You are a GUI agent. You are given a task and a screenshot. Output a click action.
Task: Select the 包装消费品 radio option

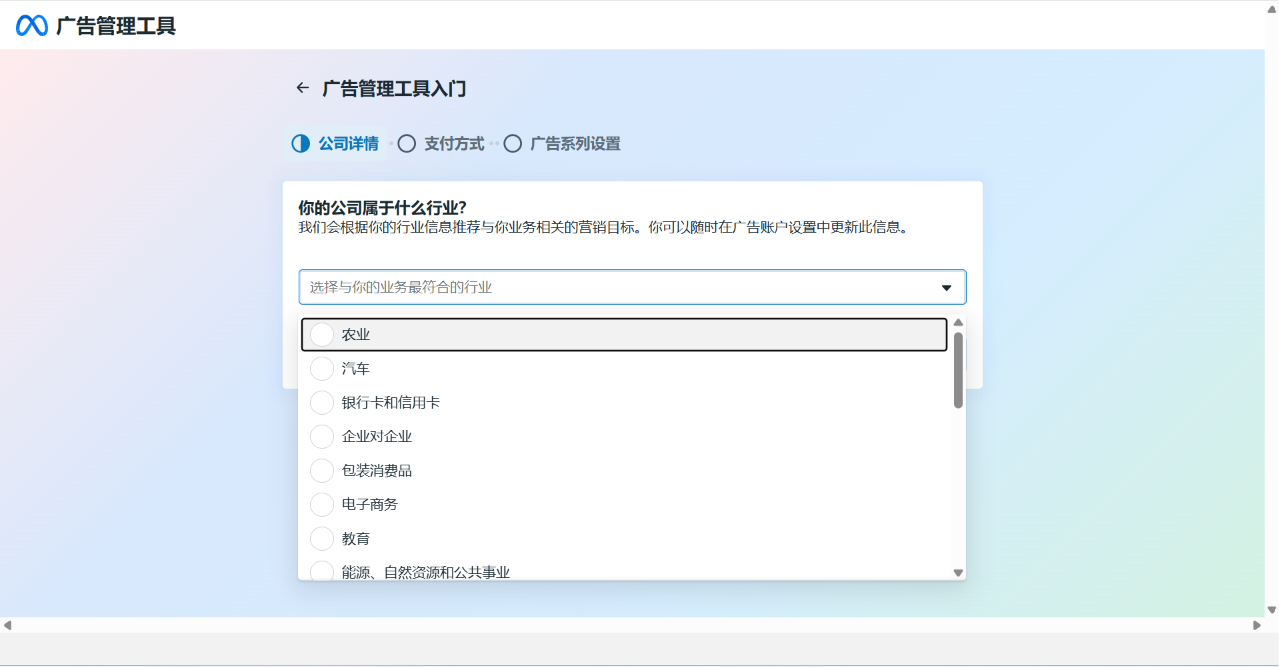322,471
